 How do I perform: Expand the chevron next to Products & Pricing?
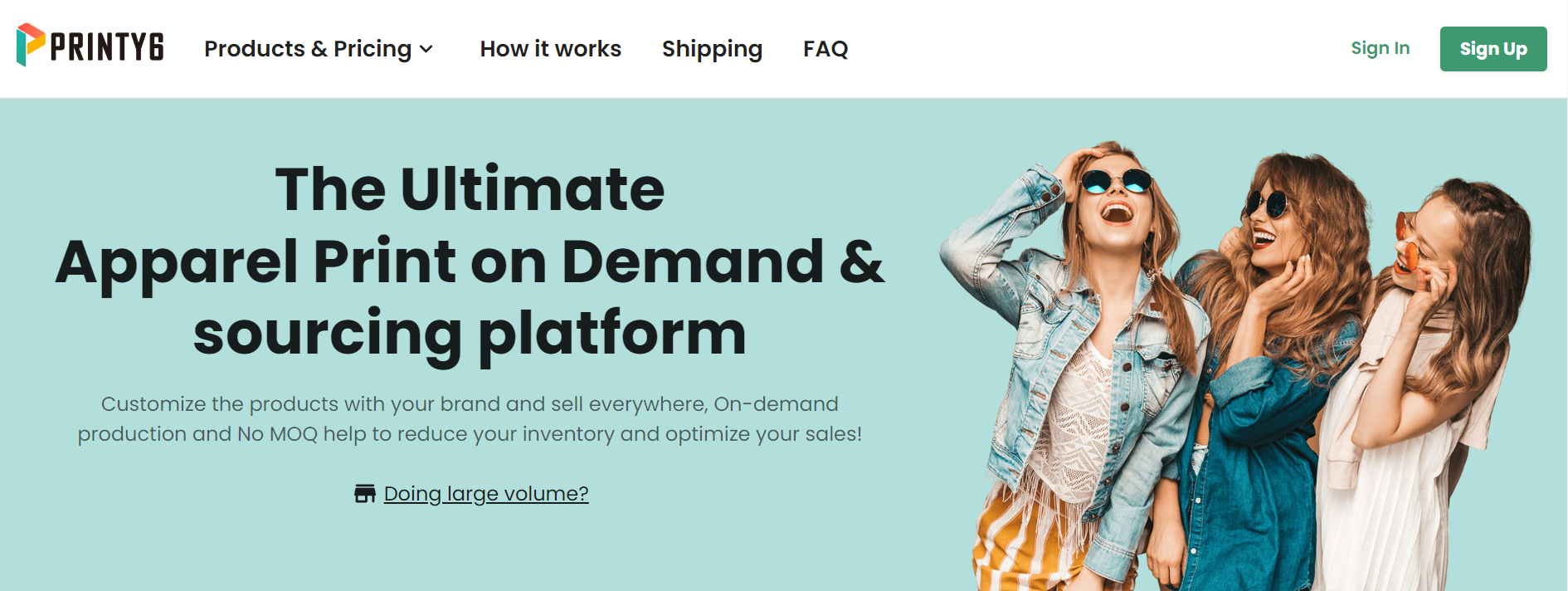[426, 49]
